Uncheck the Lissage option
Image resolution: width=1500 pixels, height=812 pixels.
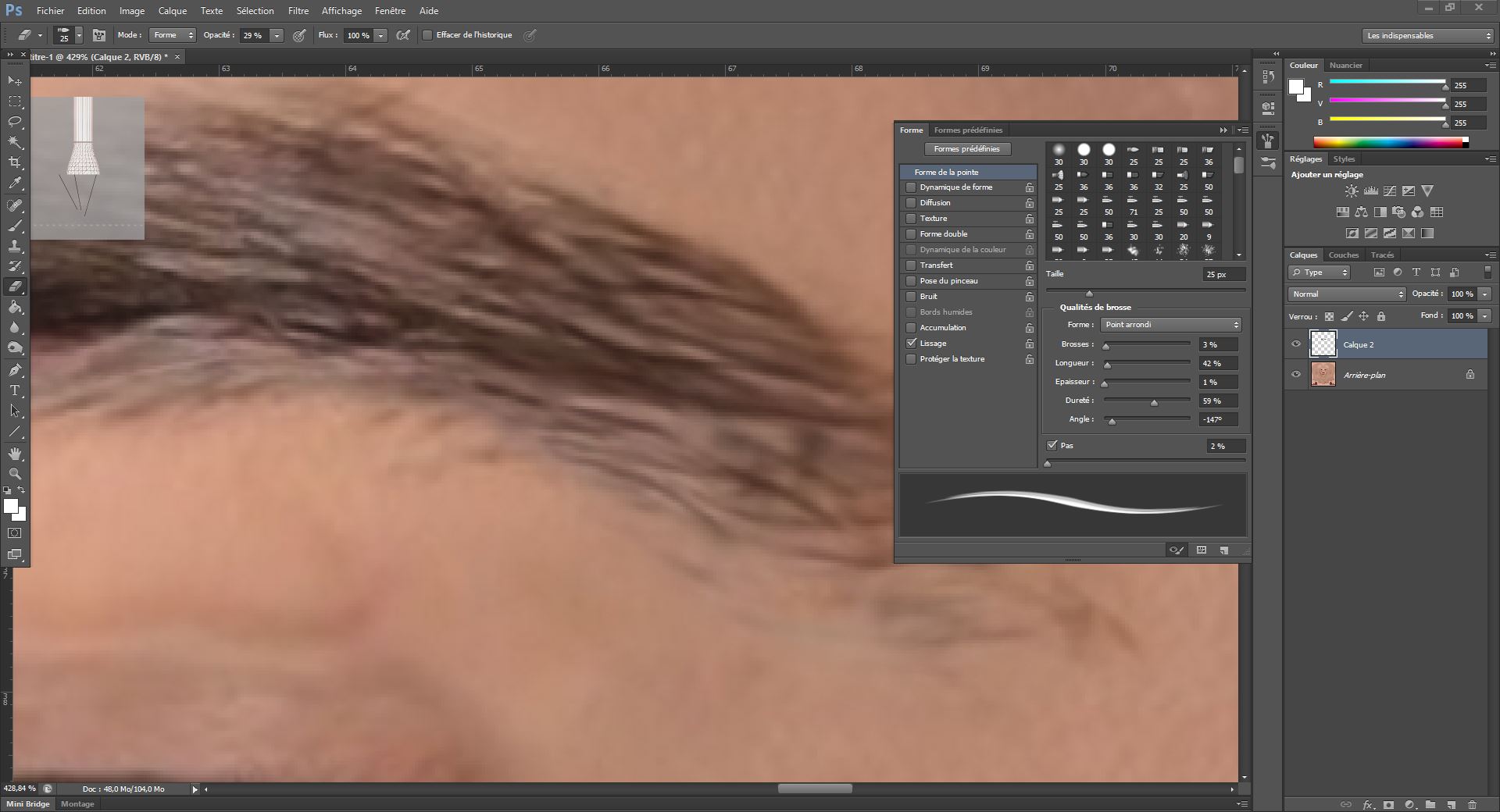911,344
